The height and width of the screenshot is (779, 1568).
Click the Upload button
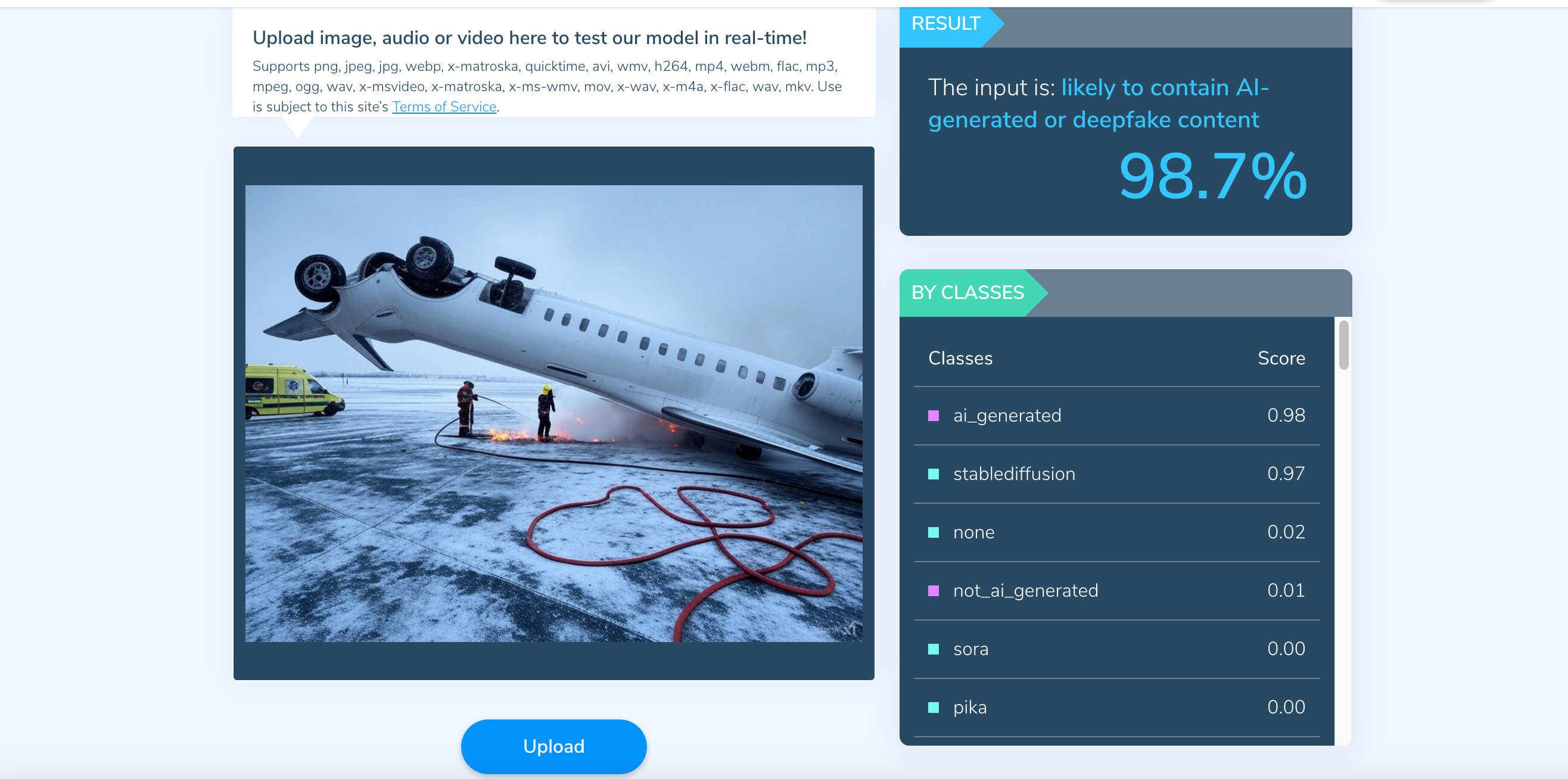pos(553,746)
